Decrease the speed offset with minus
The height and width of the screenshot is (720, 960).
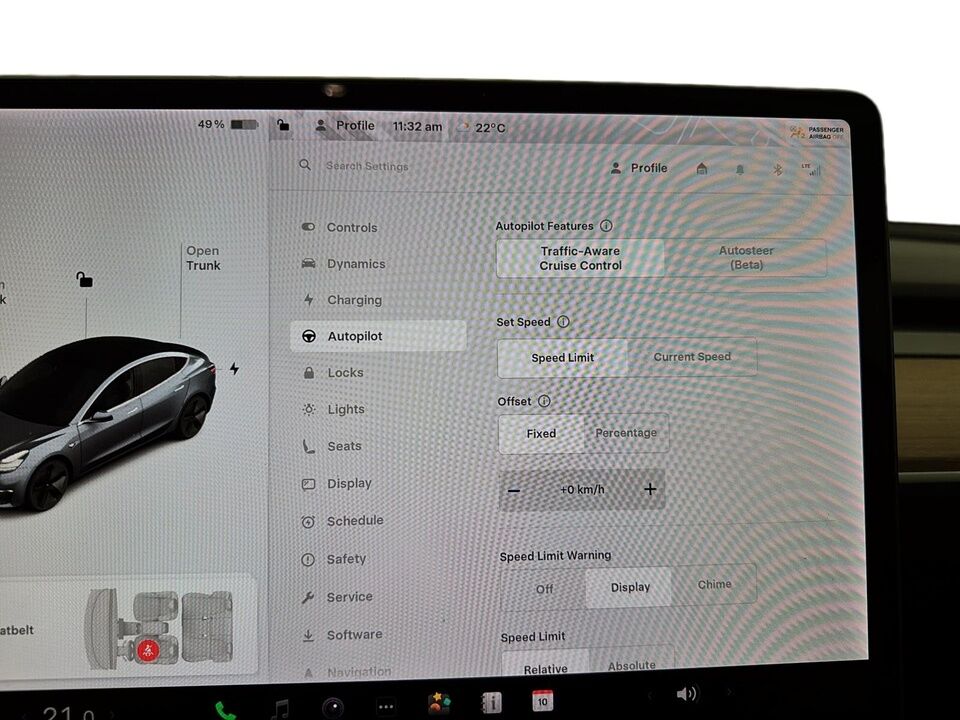click(514, 490)
